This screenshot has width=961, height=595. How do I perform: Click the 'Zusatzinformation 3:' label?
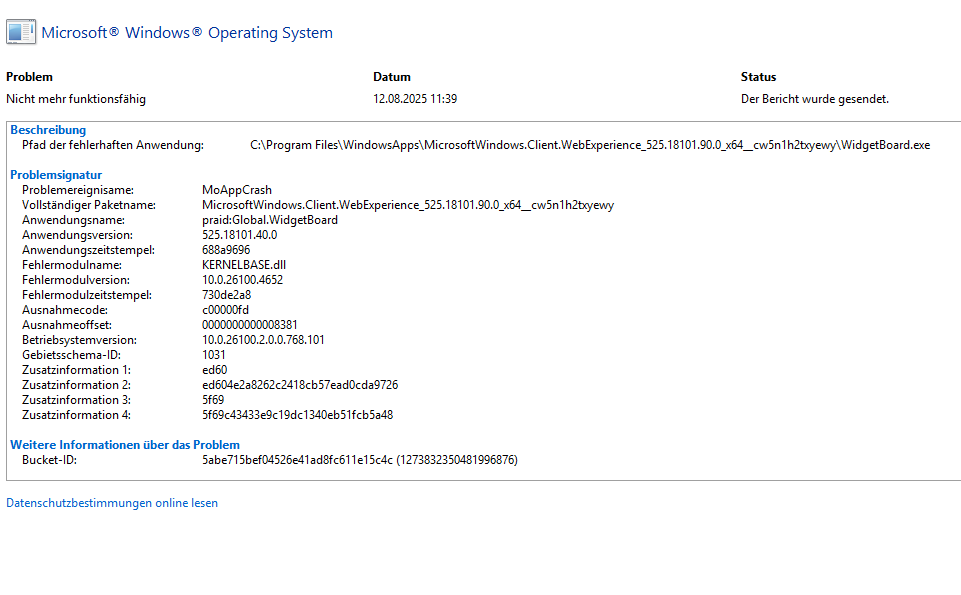76,400
